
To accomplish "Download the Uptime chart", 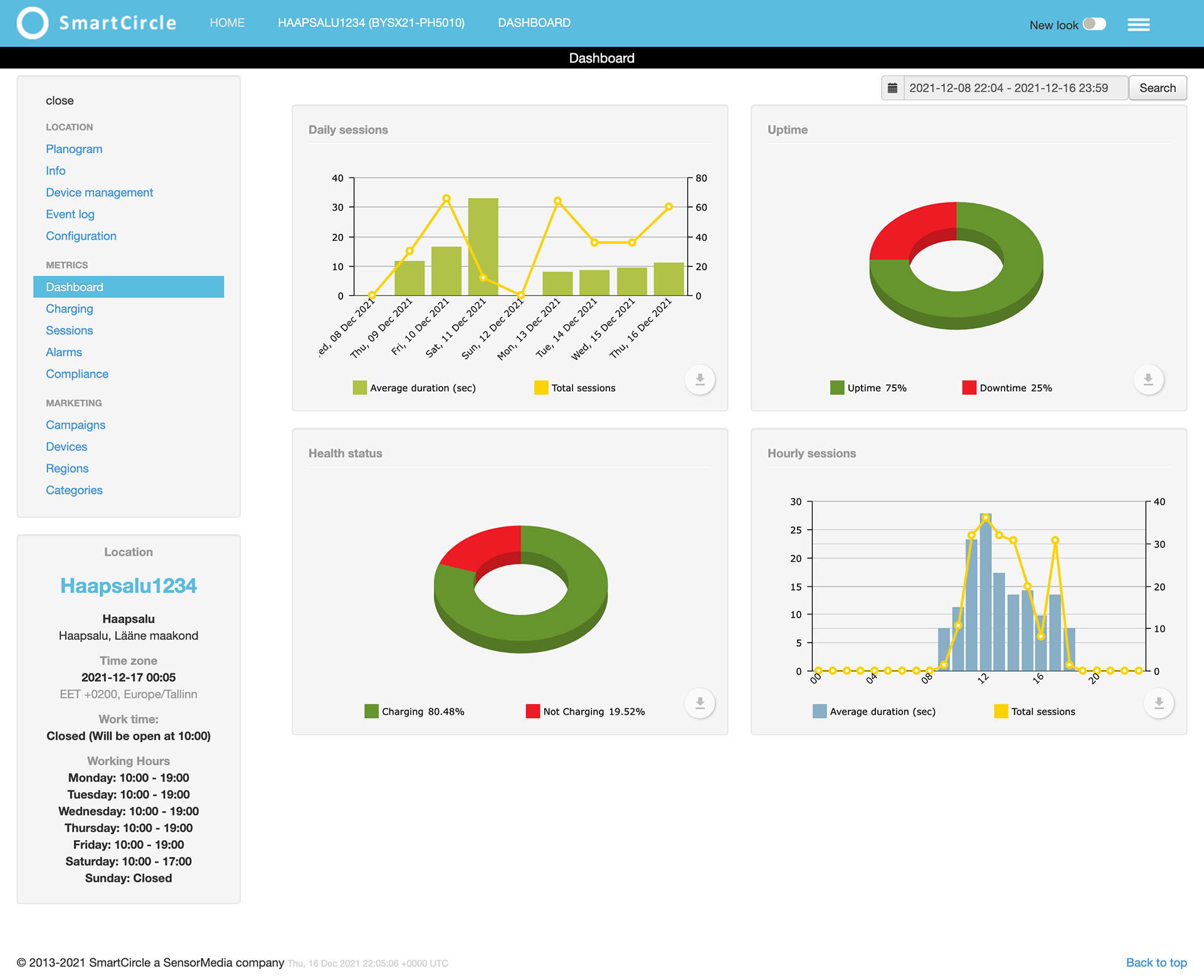I will (1148, 379).
